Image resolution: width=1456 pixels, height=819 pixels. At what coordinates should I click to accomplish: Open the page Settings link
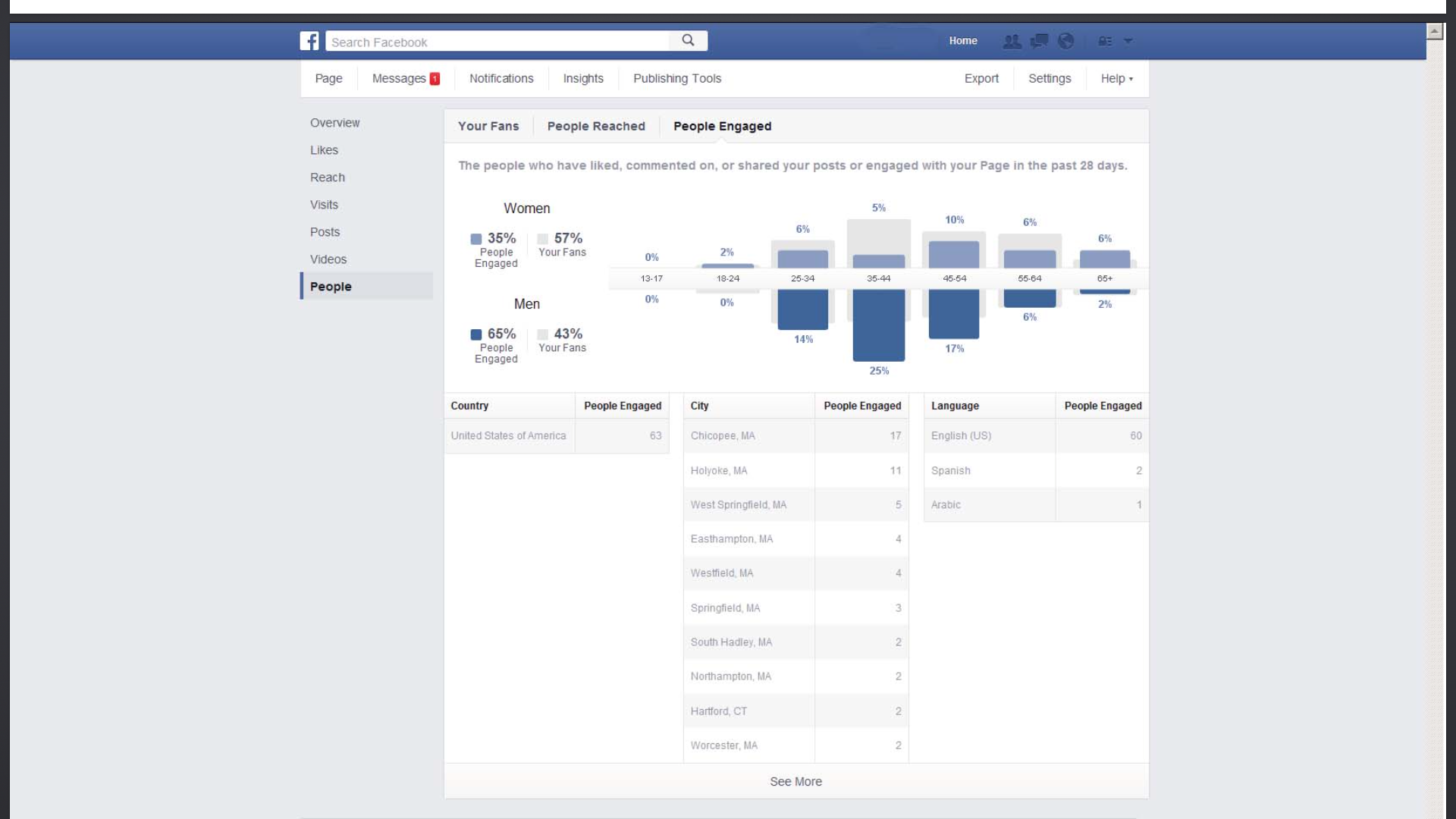(1050, 79)
